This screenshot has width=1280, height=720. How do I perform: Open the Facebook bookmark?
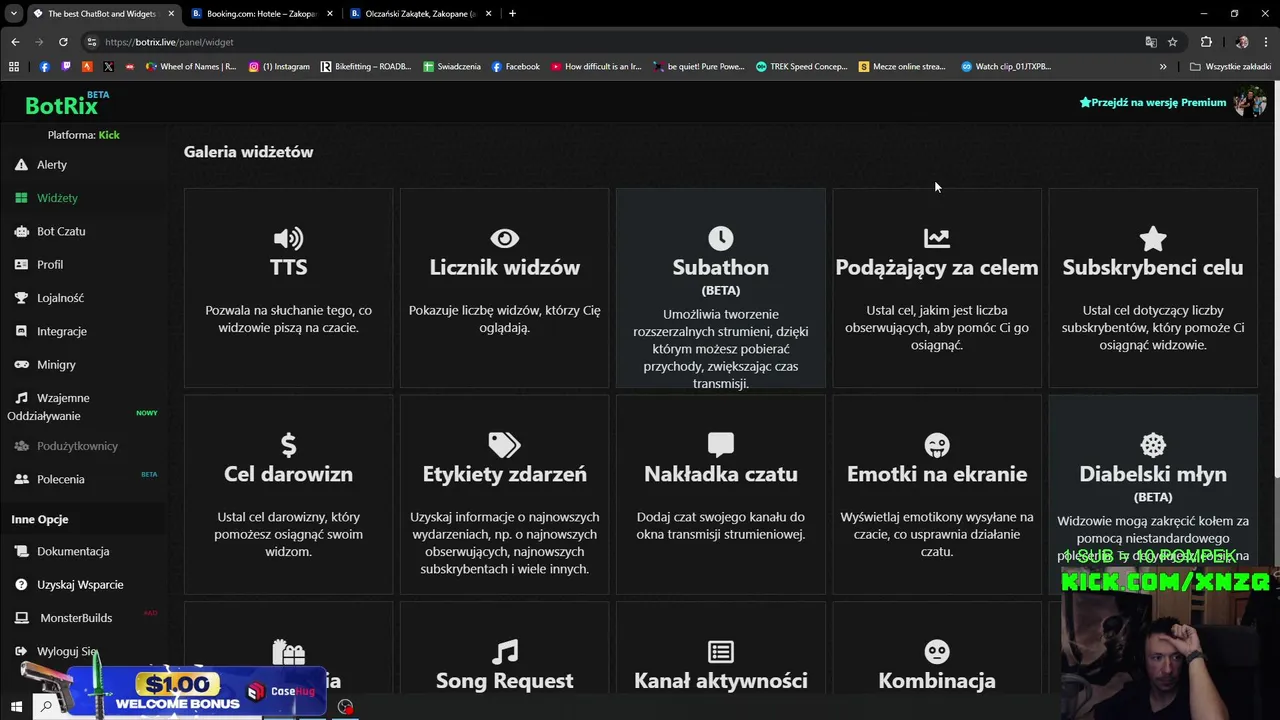515,66
